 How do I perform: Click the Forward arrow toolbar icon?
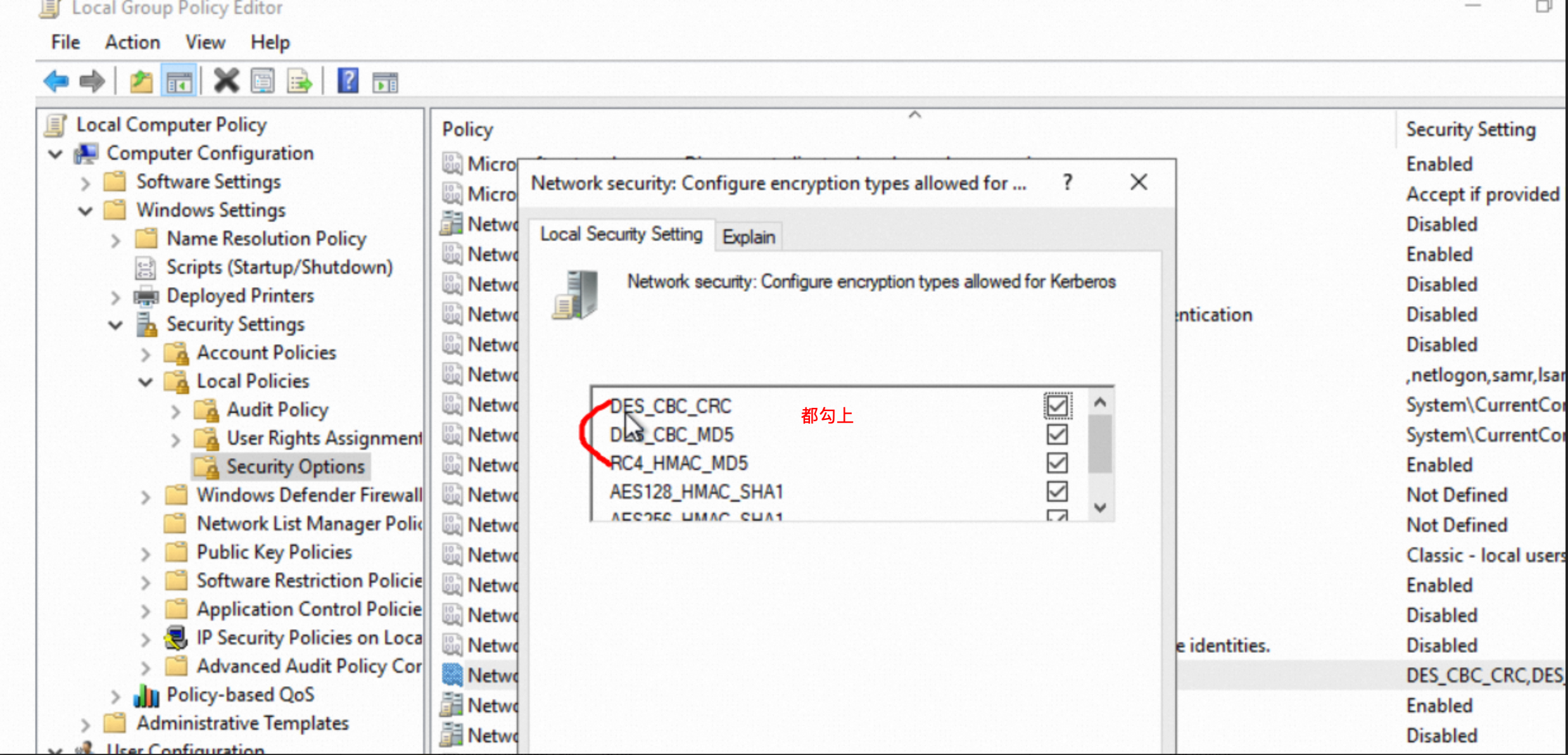pos(92,81)
